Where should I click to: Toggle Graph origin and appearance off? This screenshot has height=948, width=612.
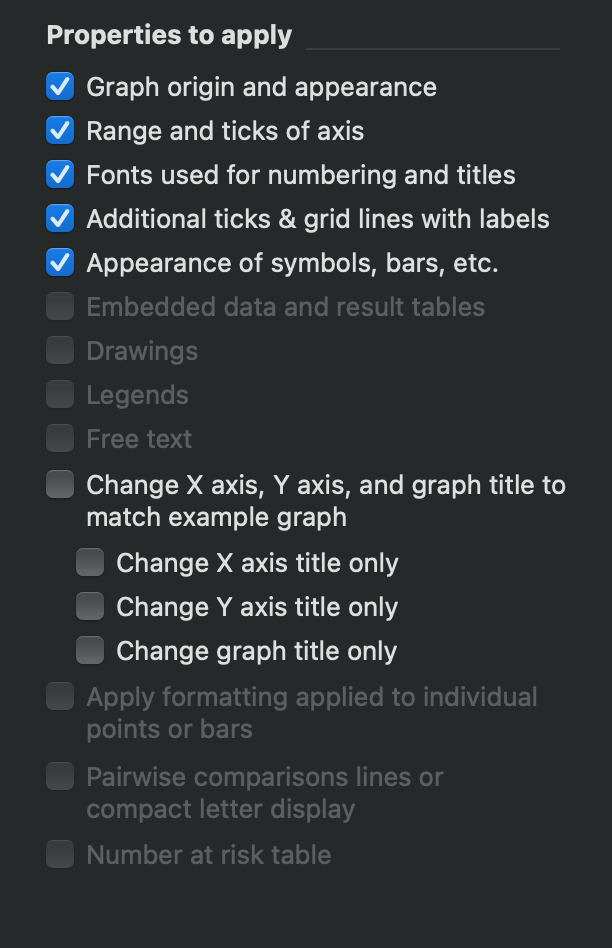(x=59, y=87)
